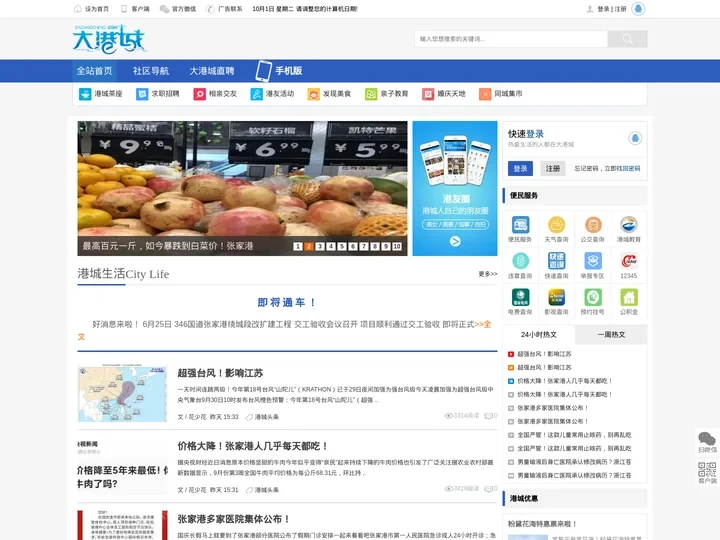Select the 全站首页 nav tab

(94, 71)
